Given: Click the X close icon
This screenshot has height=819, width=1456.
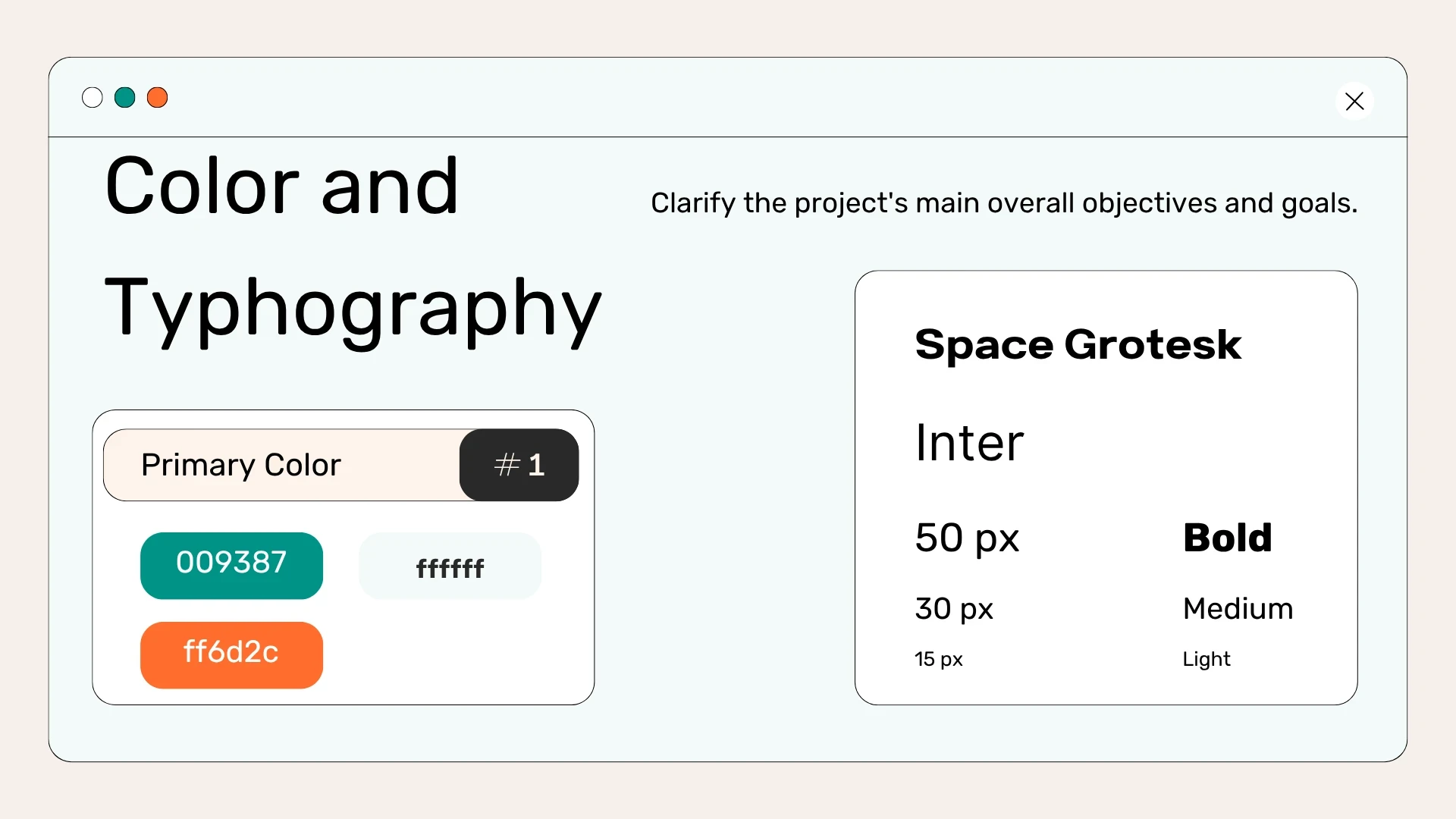Looking at the screenshot, I should coord(1354,101).
